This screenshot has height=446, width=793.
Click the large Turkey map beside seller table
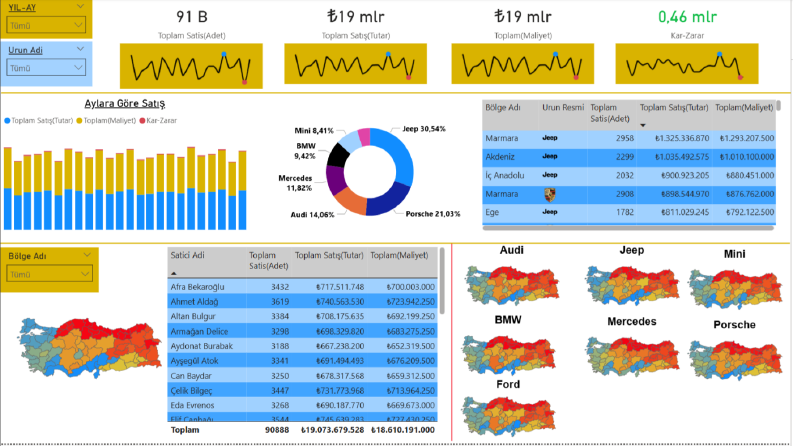(90, 348)
